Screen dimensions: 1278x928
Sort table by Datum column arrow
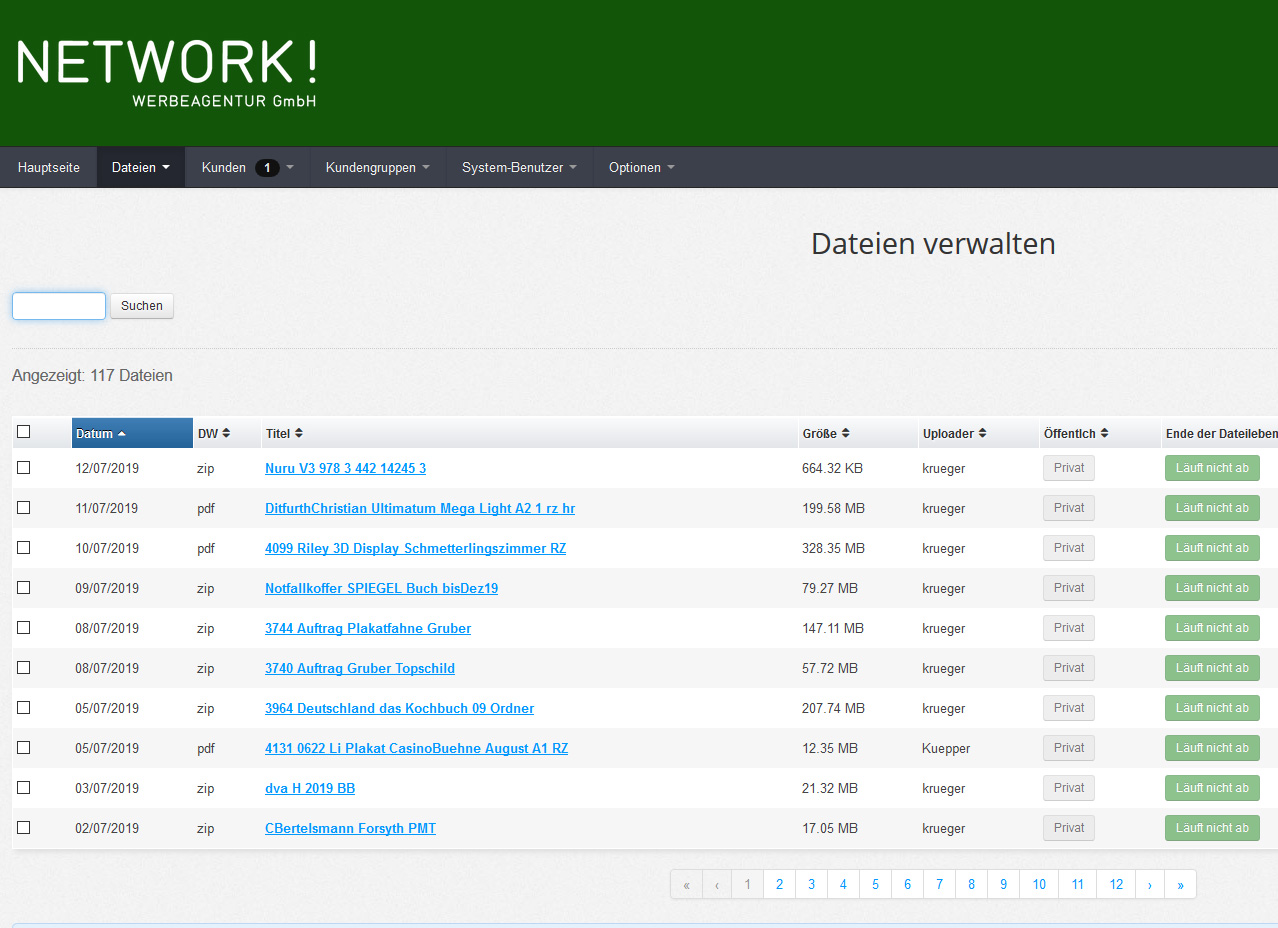coord(121,433)
